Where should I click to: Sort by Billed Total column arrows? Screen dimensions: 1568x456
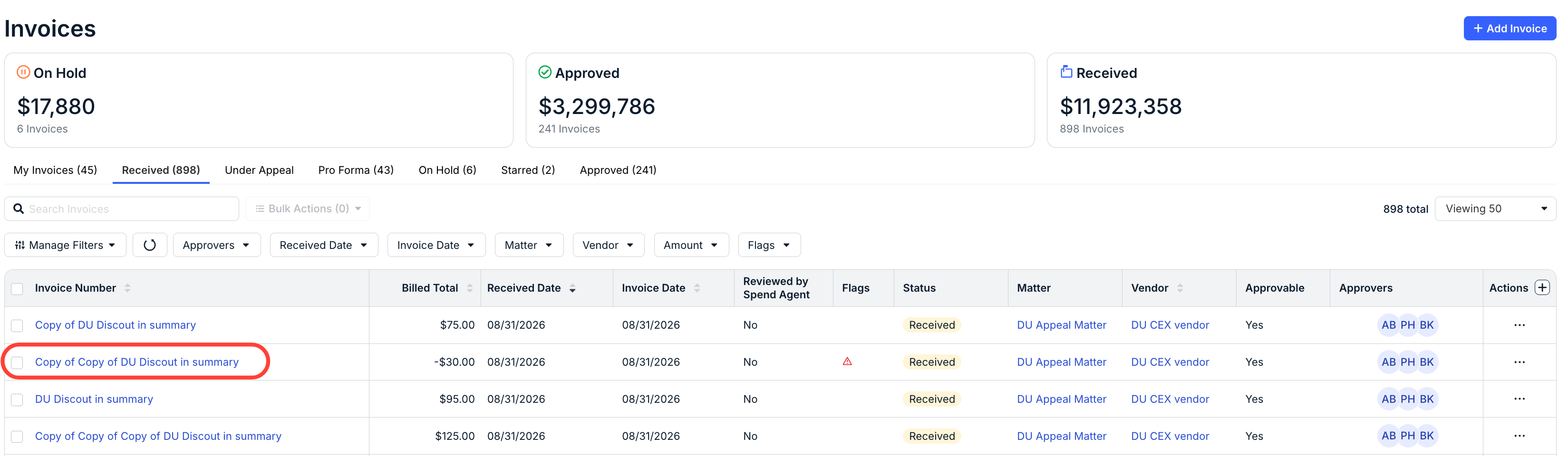point(469,288)
